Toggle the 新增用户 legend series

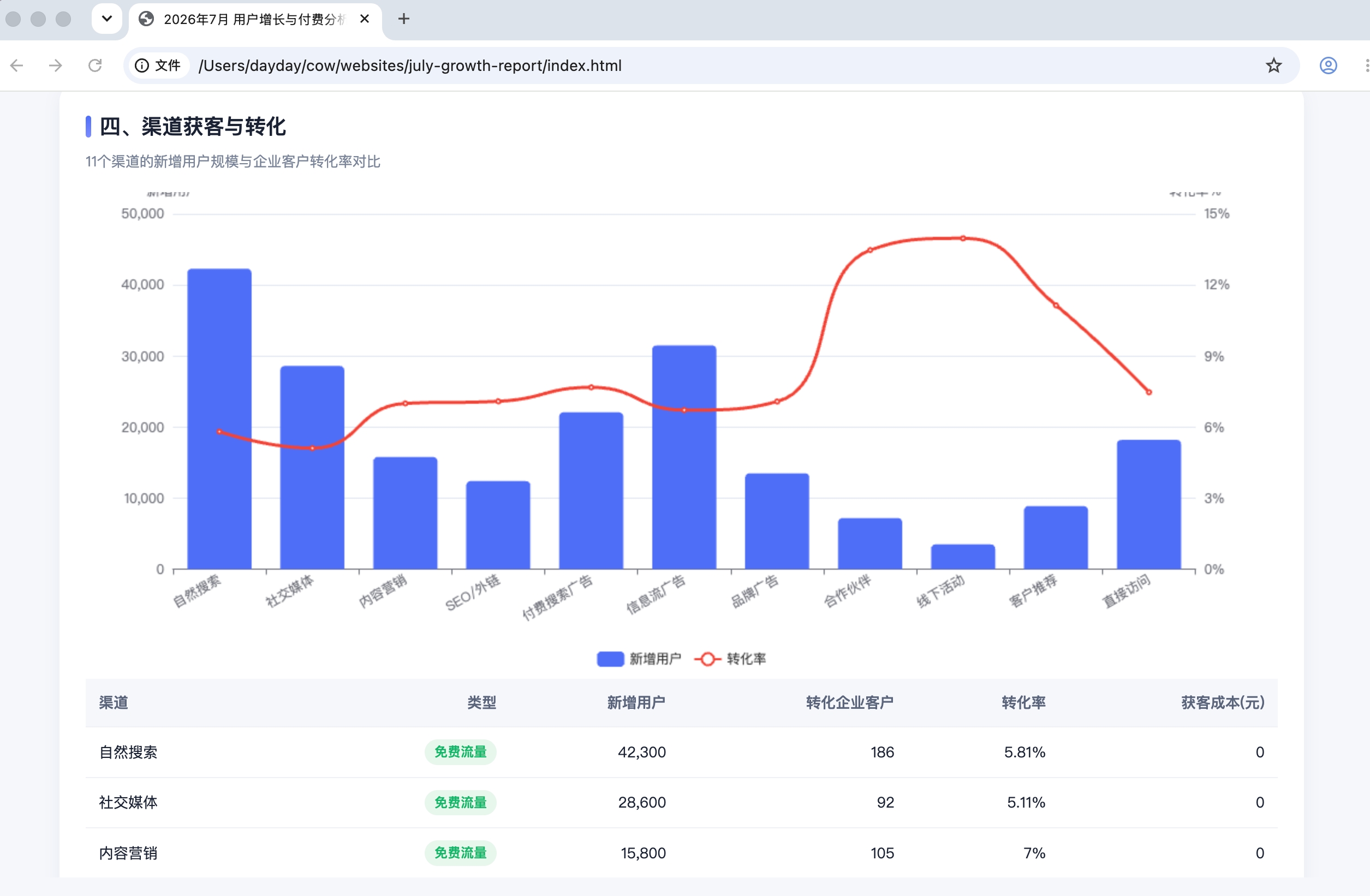coord(639,659)
